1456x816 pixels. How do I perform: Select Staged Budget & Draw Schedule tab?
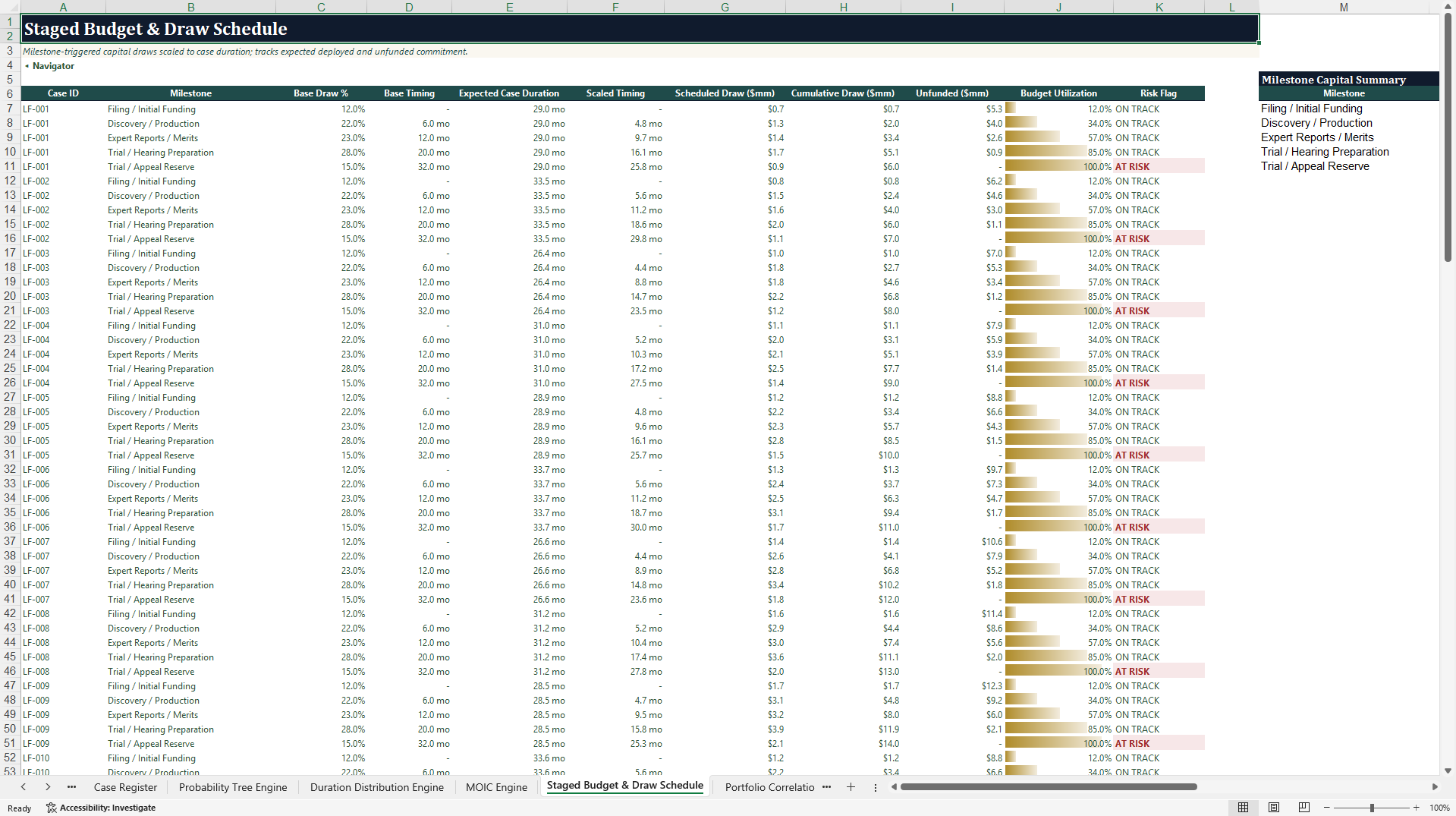(625, 786)
